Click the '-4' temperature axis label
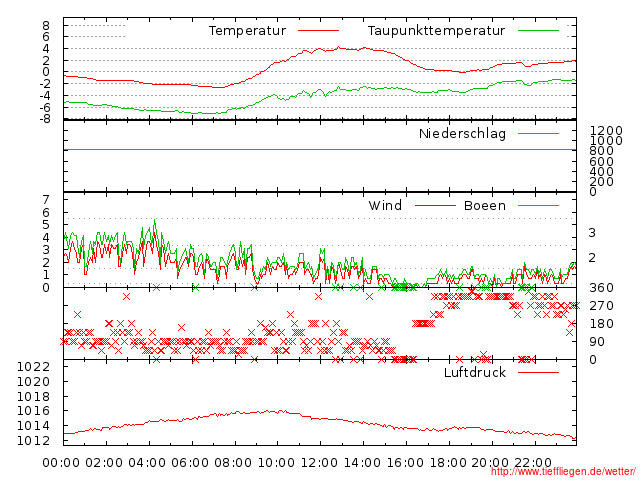The width and height of the screenshot is (640, 480). tap(44, 96)
